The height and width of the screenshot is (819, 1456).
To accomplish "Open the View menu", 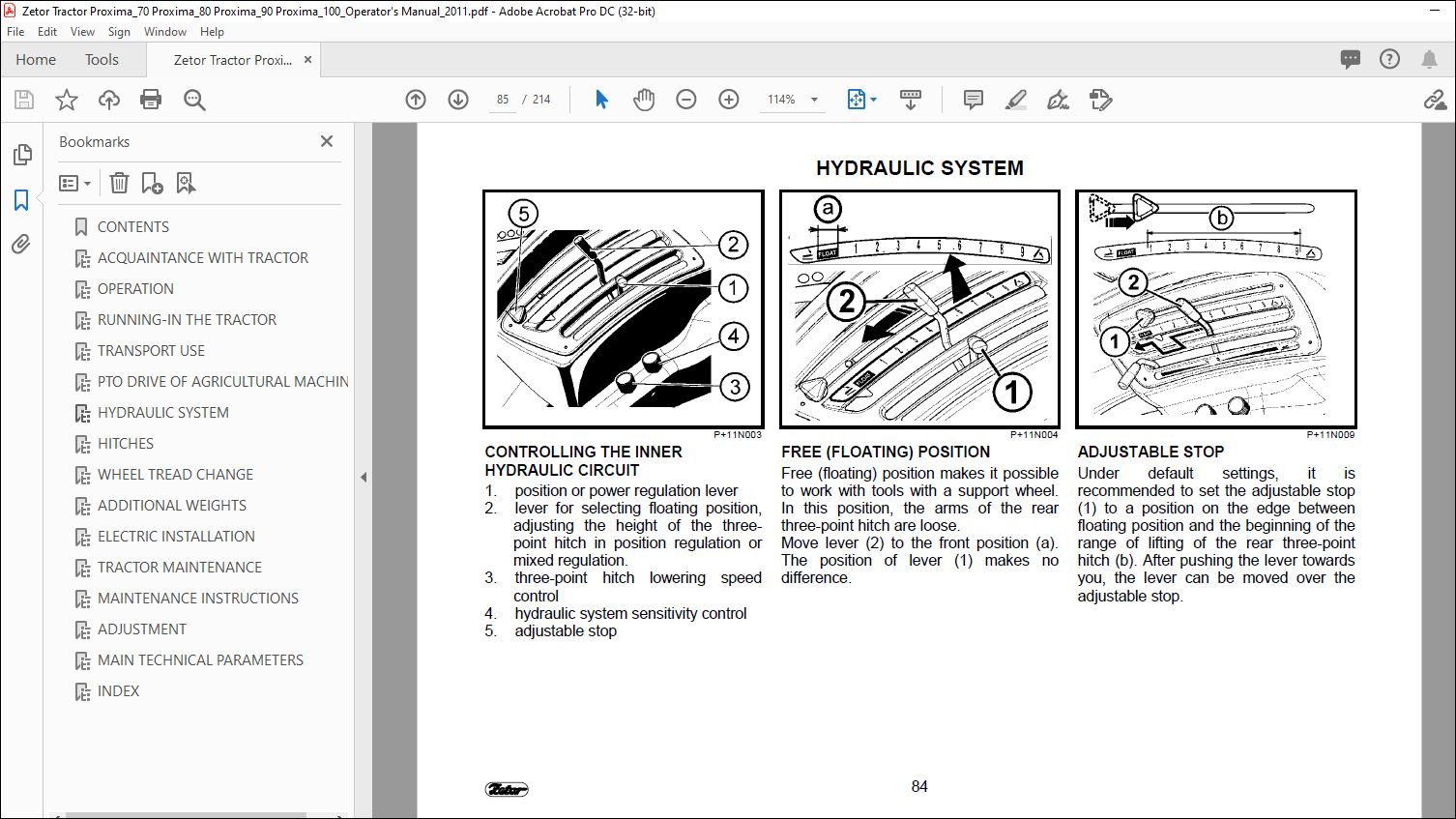I will pyautogui.click(x=82, y=32).
